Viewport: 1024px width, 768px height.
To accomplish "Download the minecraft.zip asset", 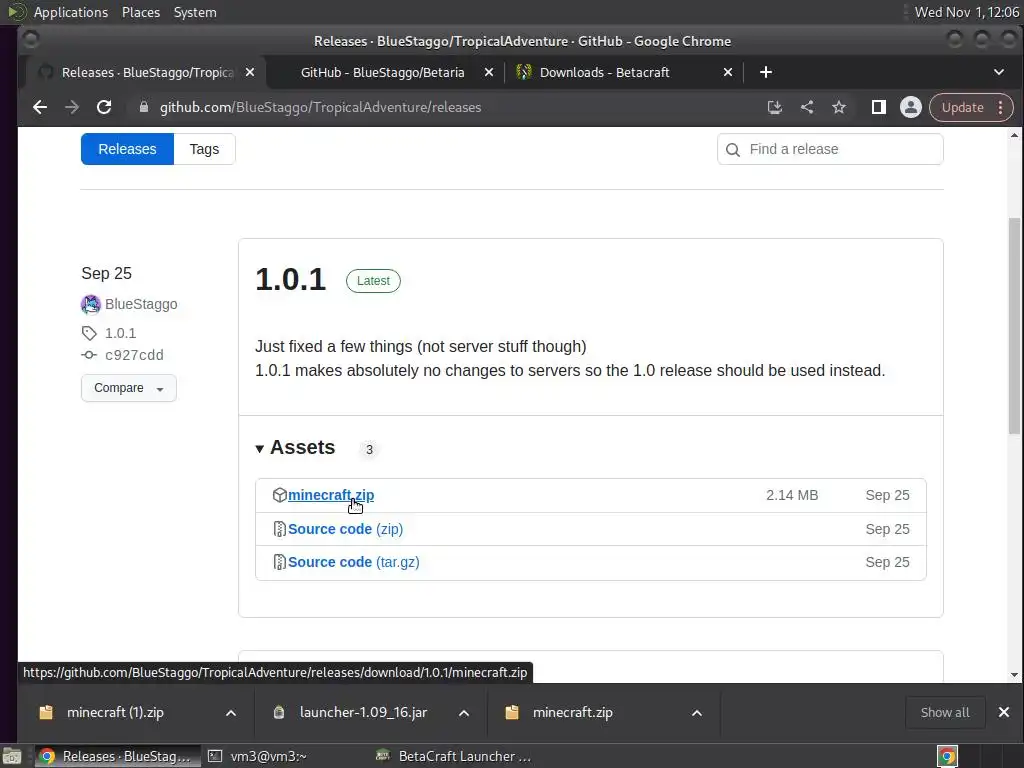I will (x=331, y=495).
